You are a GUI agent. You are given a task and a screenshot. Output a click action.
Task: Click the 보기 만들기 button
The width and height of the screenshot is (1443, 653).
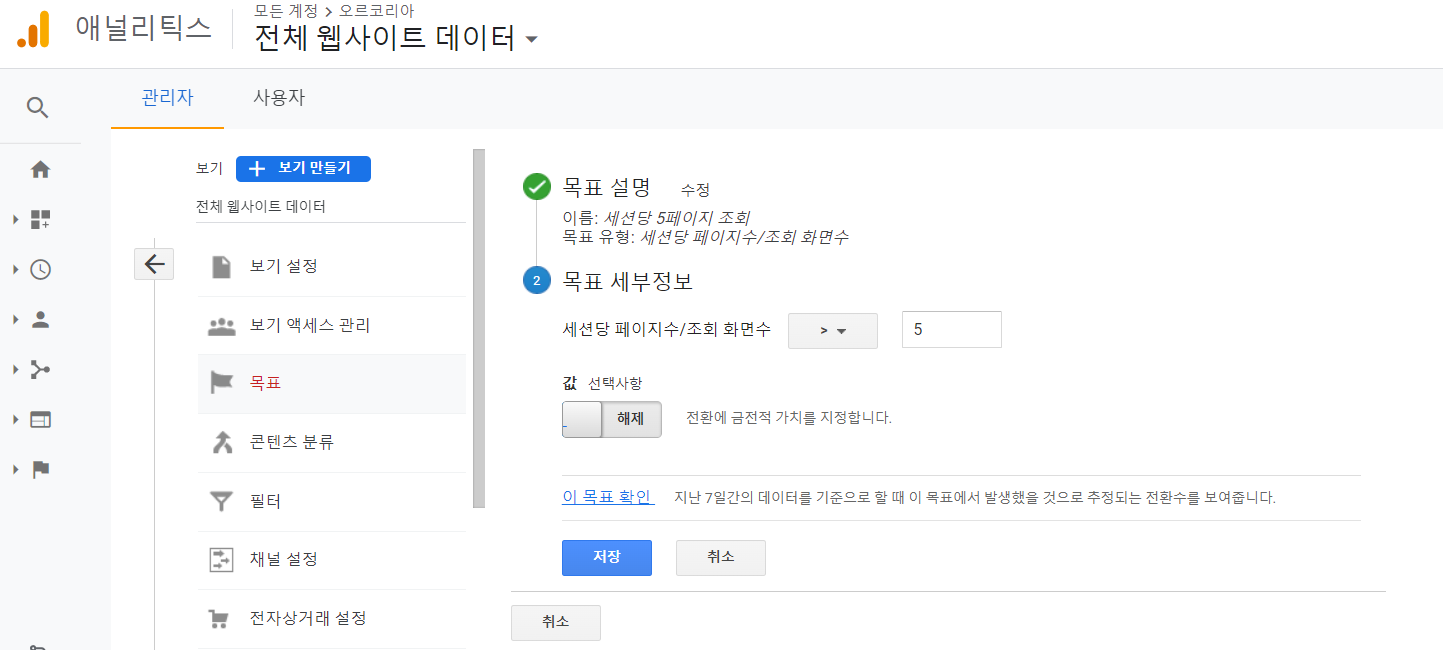[x=303, y=168]
